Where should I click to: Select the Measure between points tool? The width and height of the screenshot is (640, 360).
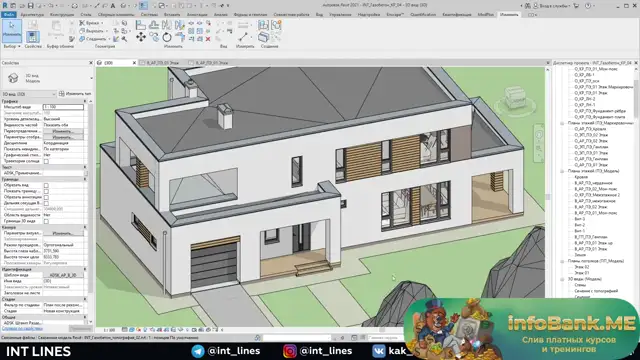click(243, 36)
